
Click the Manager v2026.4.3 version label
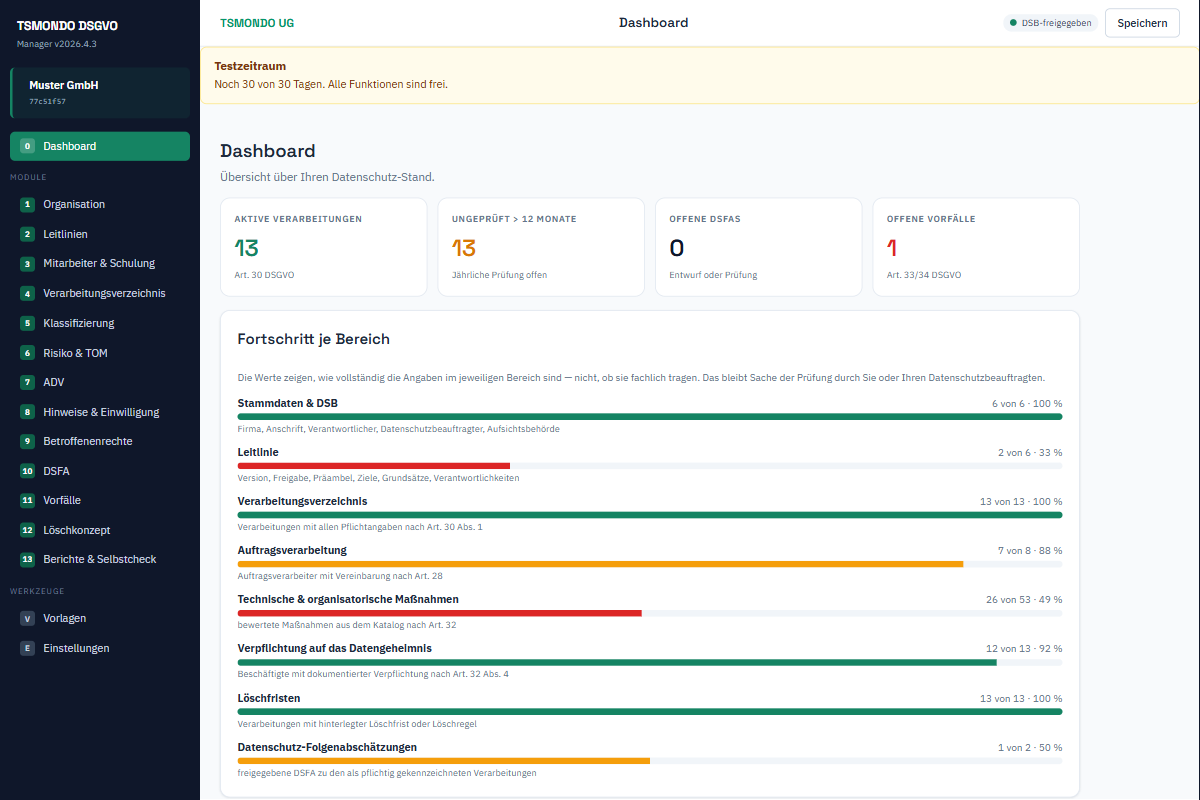[x=57, y=44]
